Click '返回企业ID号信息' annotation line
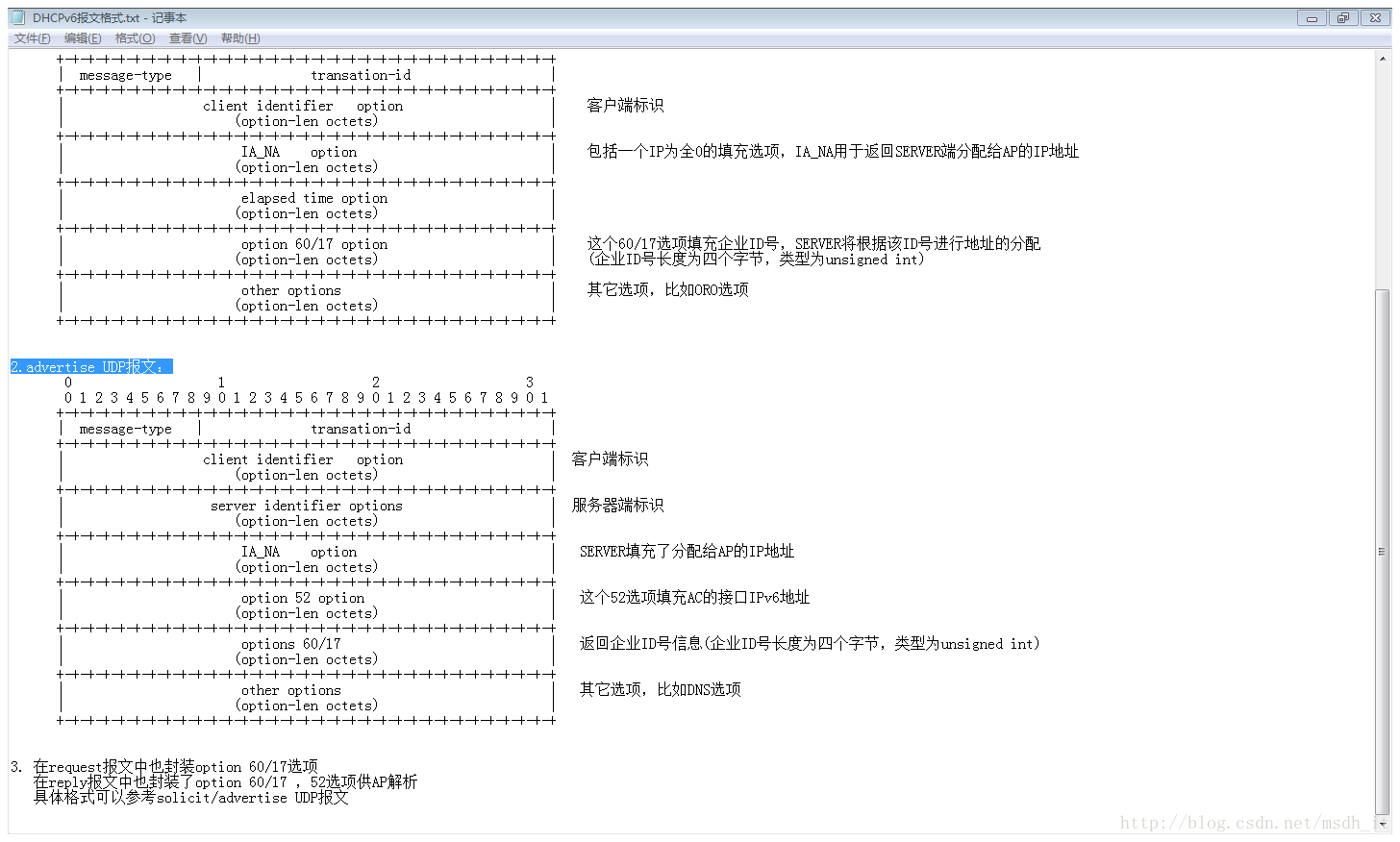This screenshot has width=1400, height=842. tap(810, 644)
